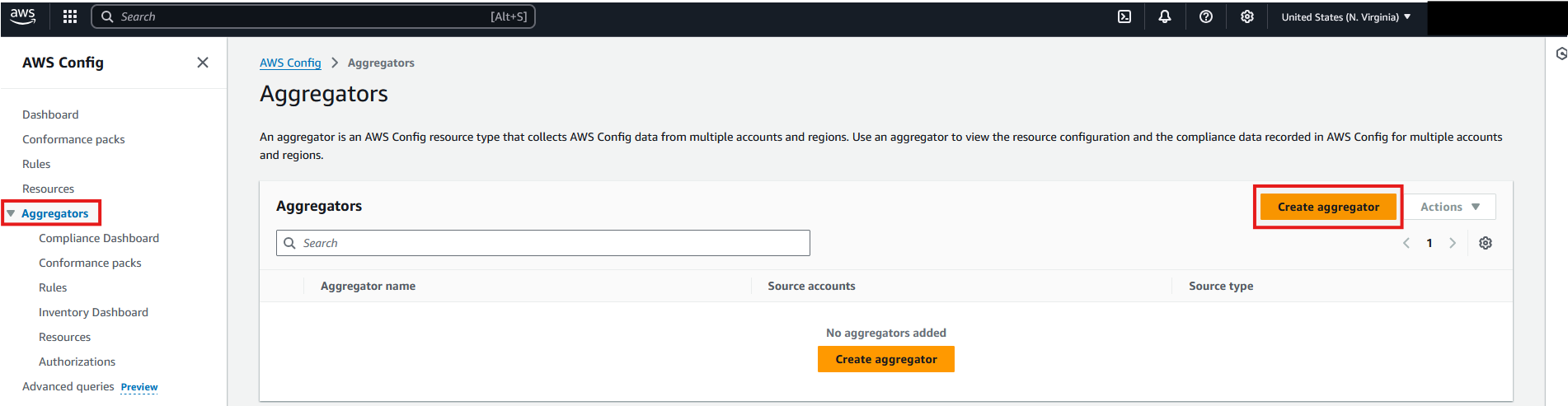Open top-level Conformance packs
This screenshot has height=406, width=1568.
pos(73,139)
